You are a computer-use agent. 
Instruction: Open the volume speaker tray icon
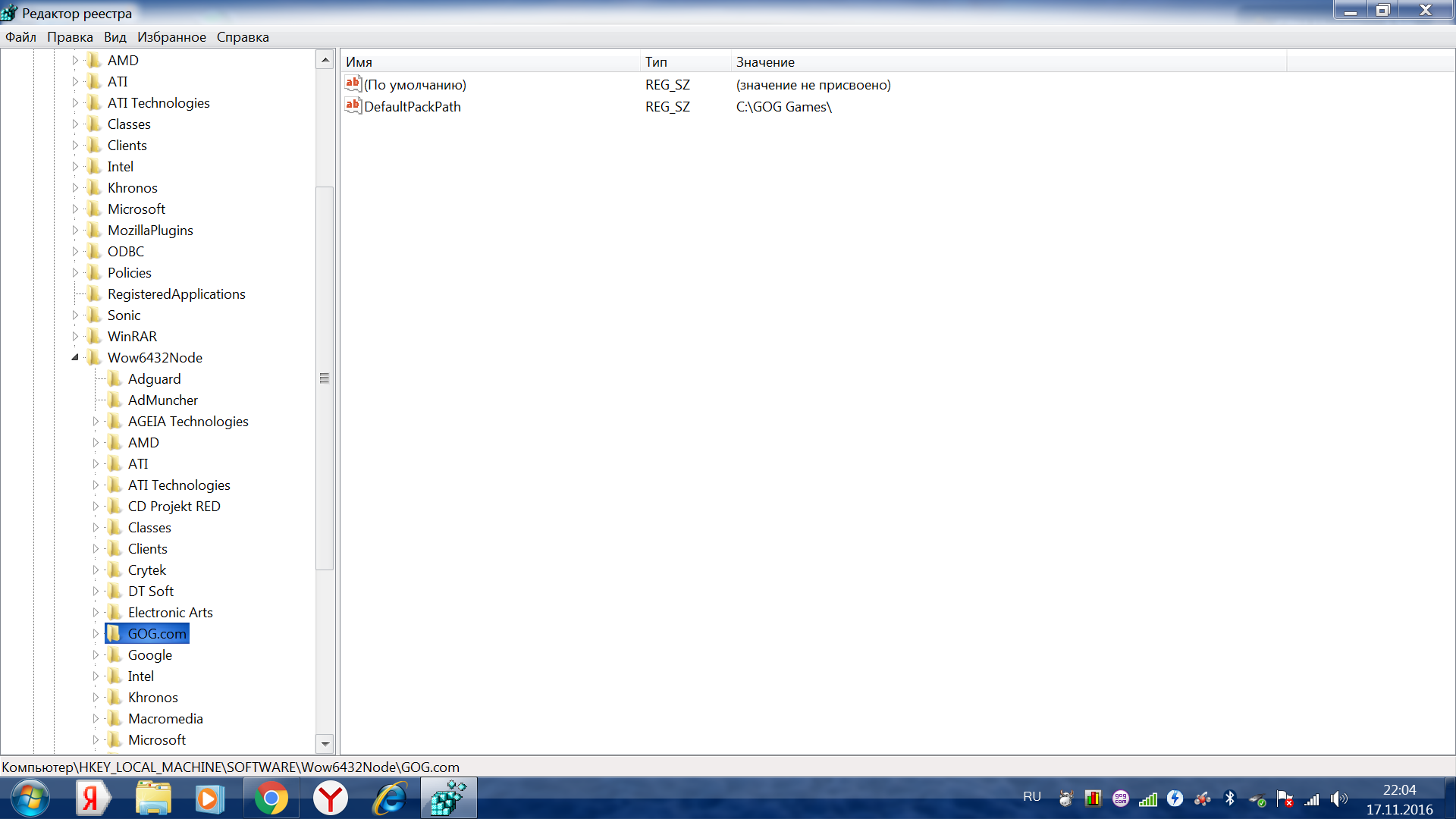pos(1339,798)
